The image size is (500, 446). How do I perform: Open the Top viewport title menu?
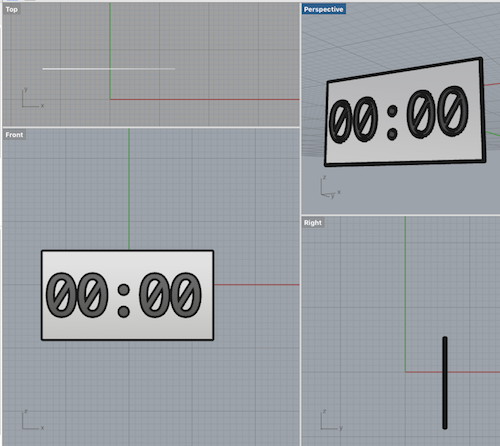(11, 9)
